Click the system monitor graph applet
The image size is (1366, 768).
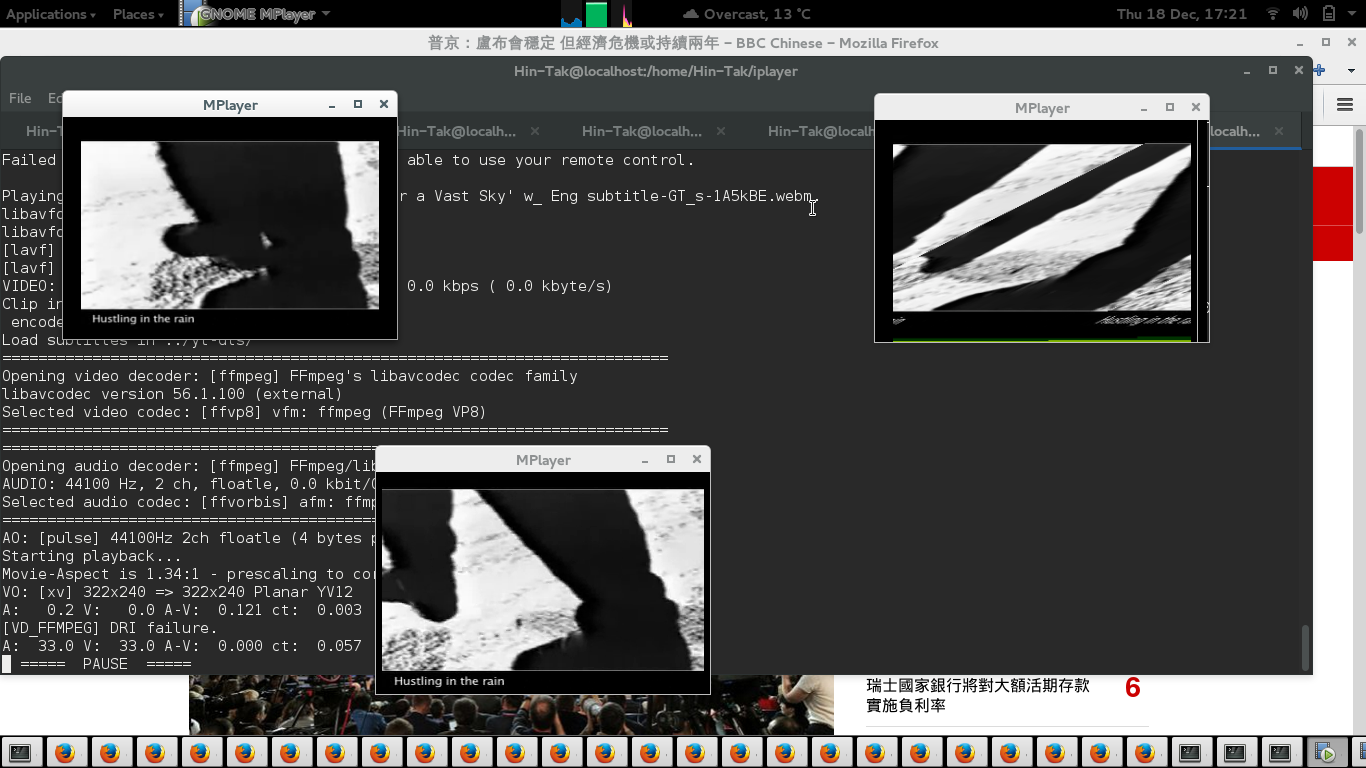click(x=596, y=14)
